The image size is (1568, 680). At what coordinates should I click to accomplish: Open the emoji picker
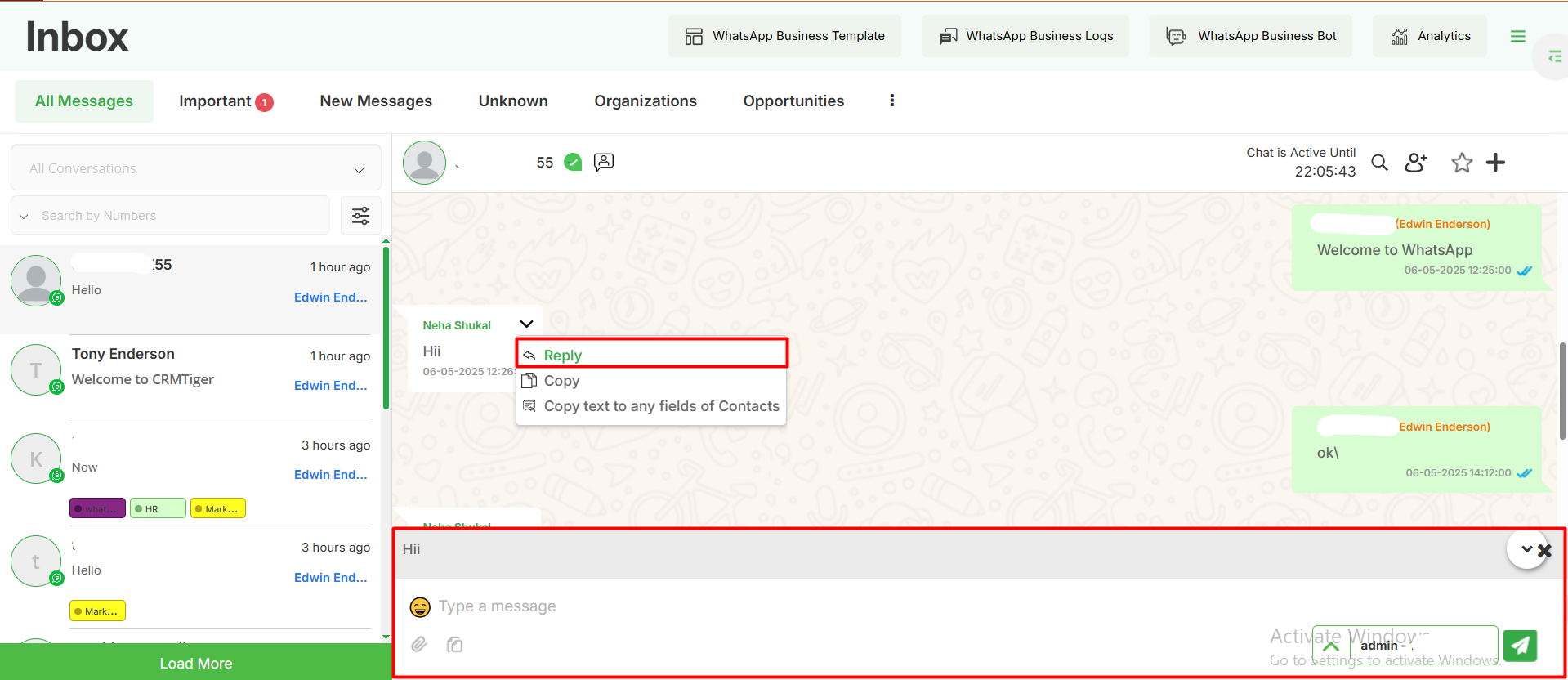coord(420,606)
